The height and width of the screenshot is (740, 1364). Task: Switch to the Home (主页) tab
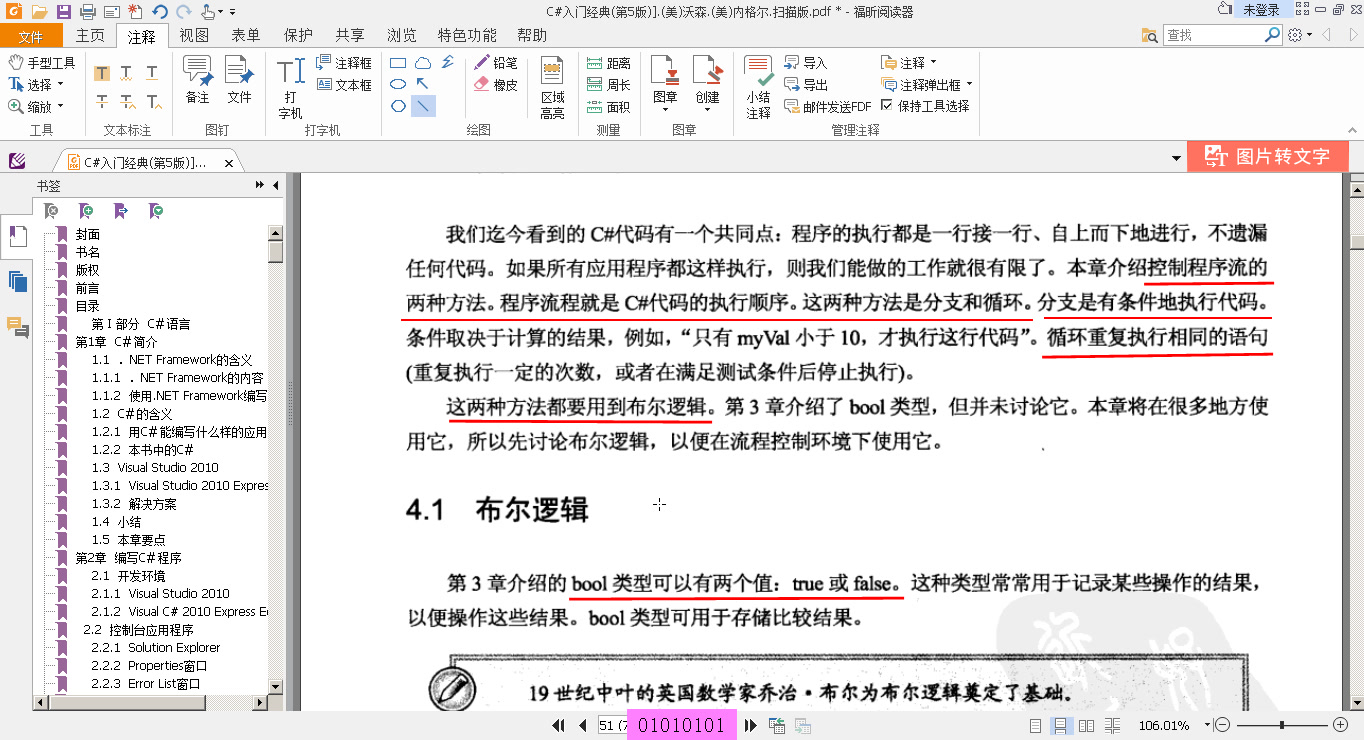90,36
